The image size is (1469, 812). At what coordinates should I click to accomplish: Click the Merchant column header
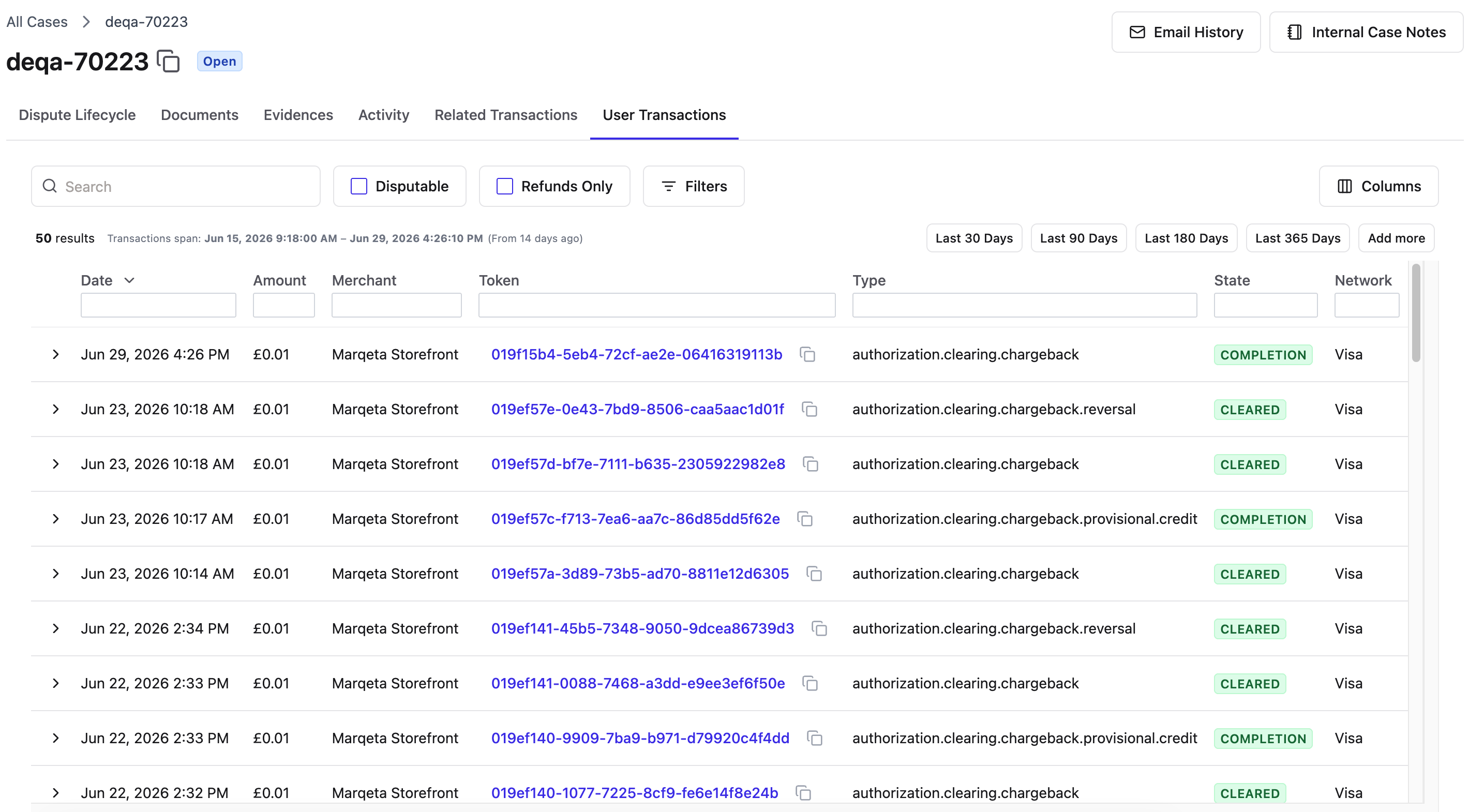(364, 280)
